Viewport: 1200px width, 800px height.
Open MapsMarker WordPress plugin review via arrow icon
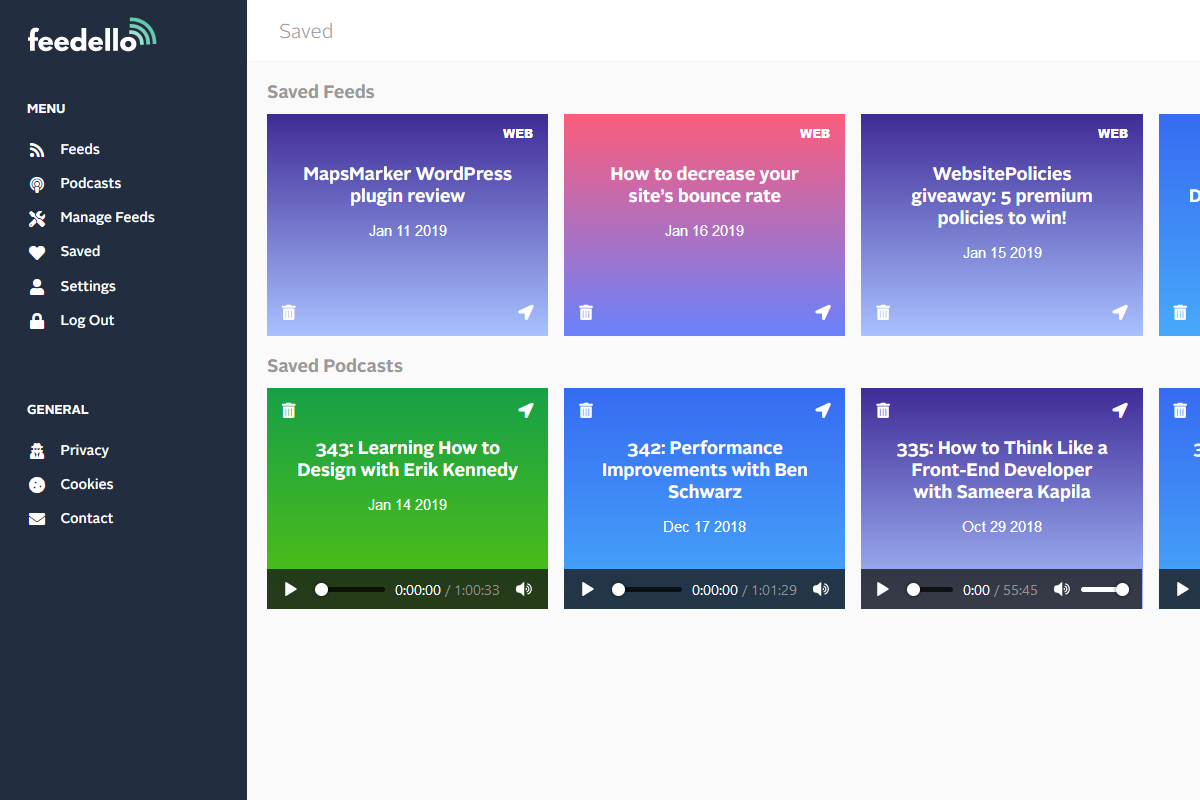point(526,312)
